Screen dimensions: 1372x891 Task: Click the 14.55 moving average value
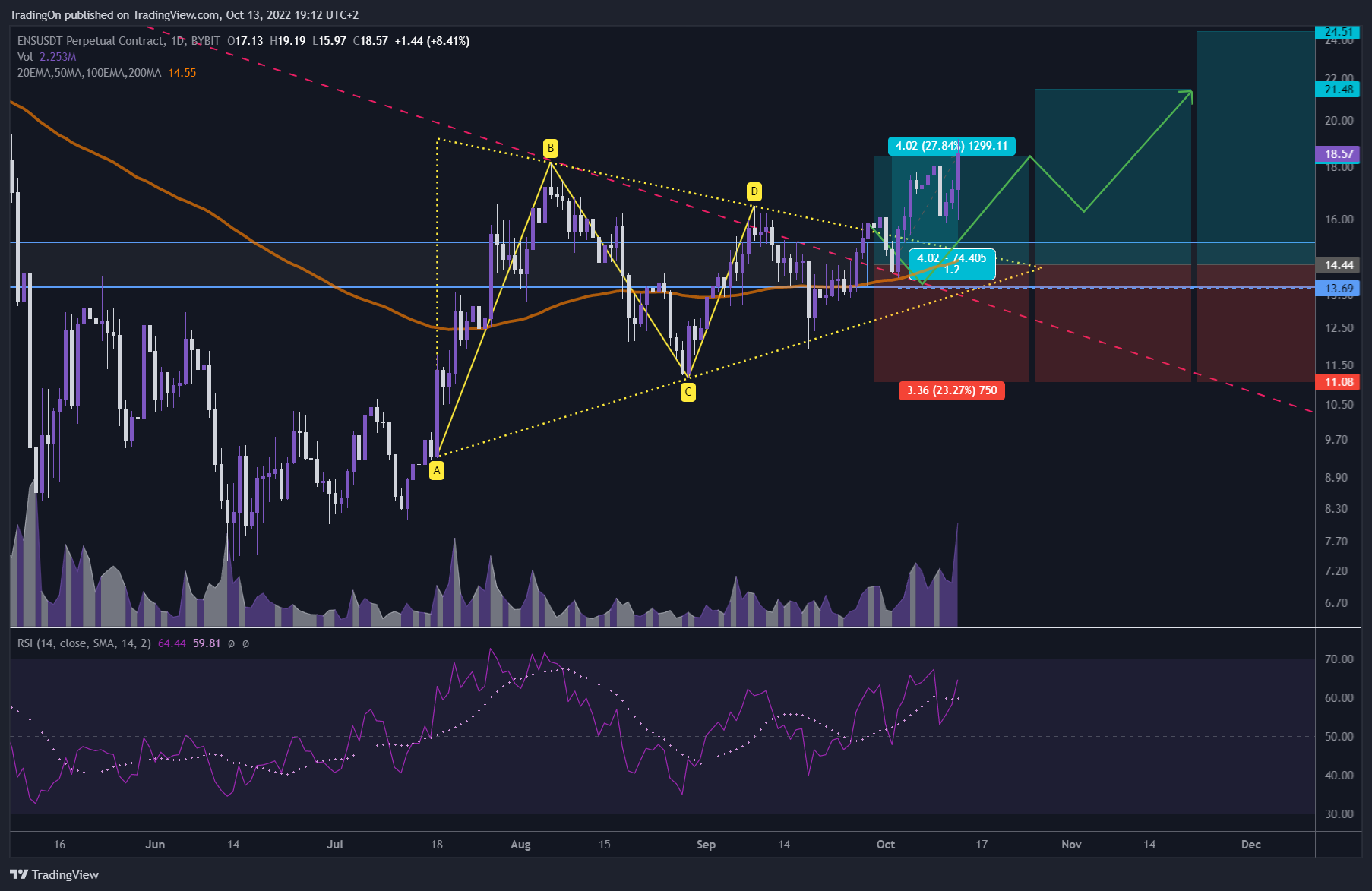pos(182,73)
